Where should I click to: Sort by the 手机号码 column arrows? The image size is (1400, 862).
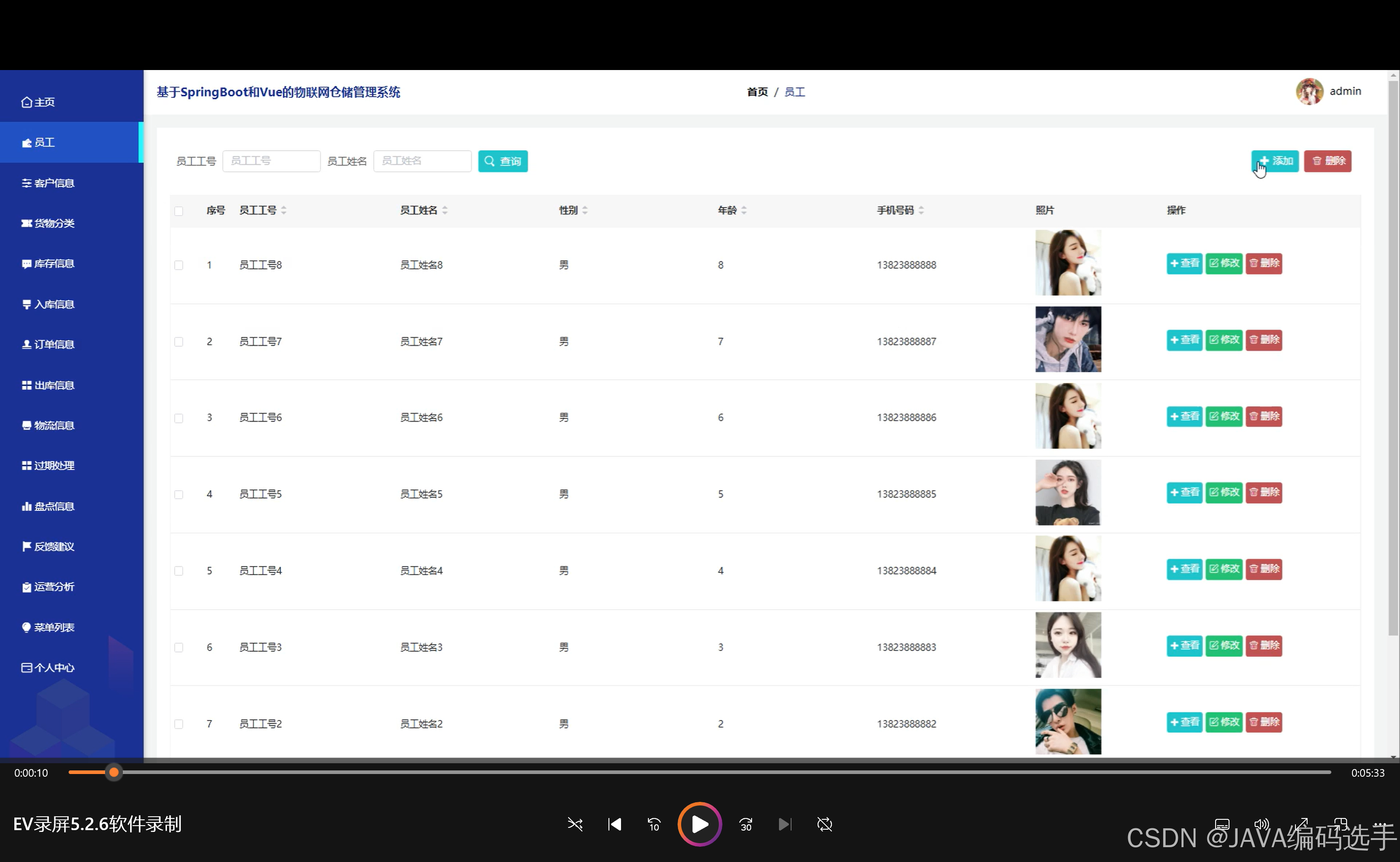click(921, 211)
